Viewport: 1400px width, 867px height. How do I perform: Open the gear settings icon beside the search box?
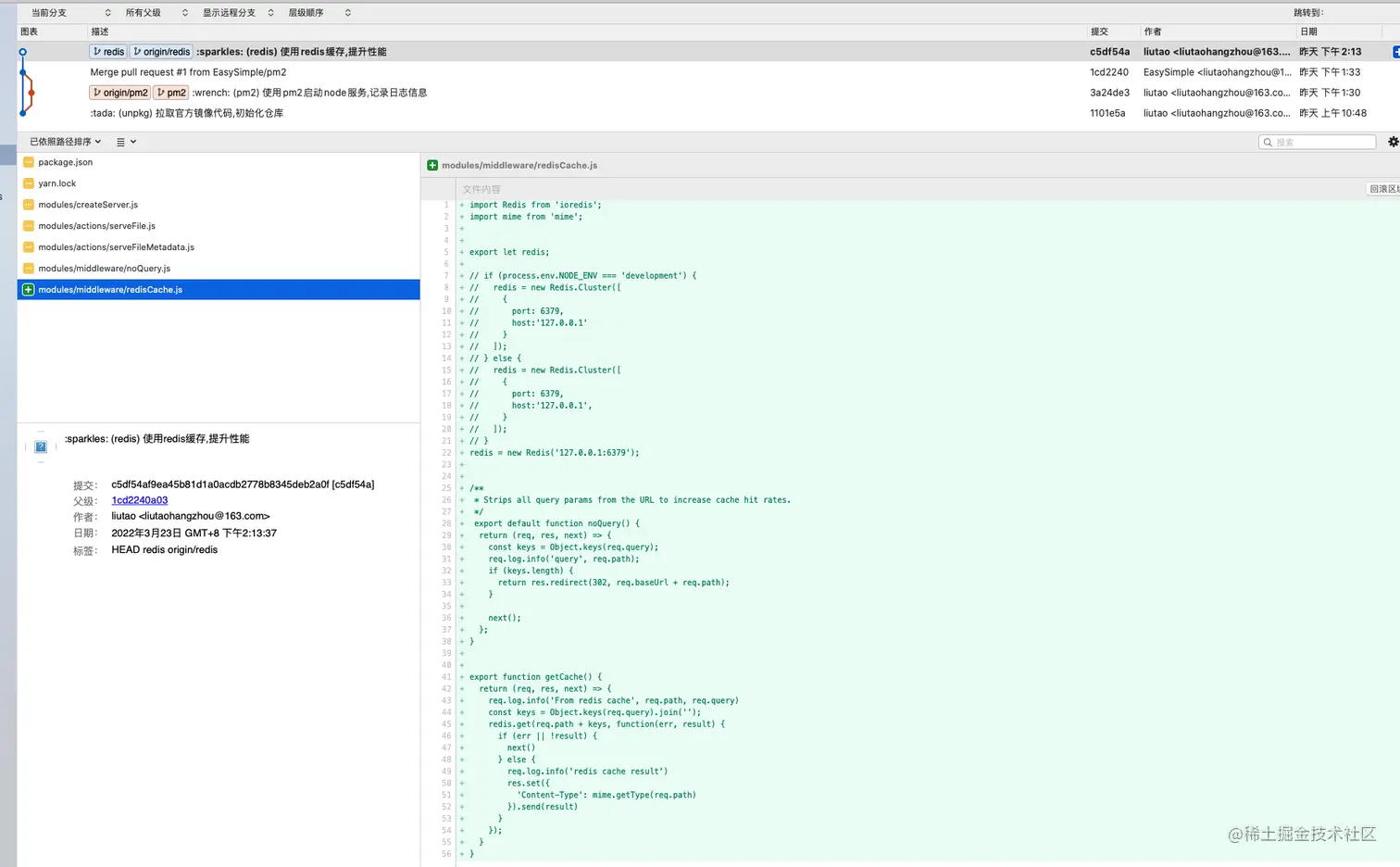(x=1393, y=142)
